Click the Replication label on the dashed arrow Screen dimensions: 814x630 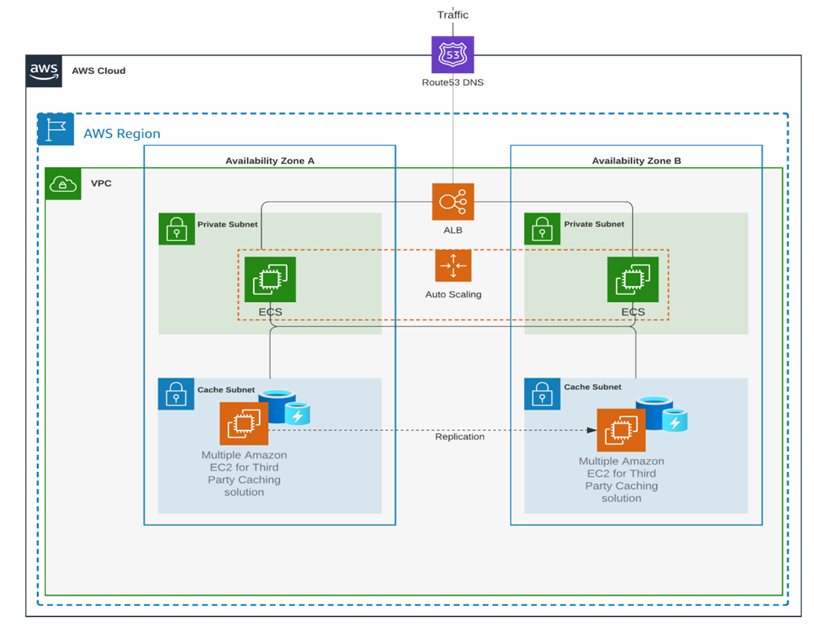(460, 437)
